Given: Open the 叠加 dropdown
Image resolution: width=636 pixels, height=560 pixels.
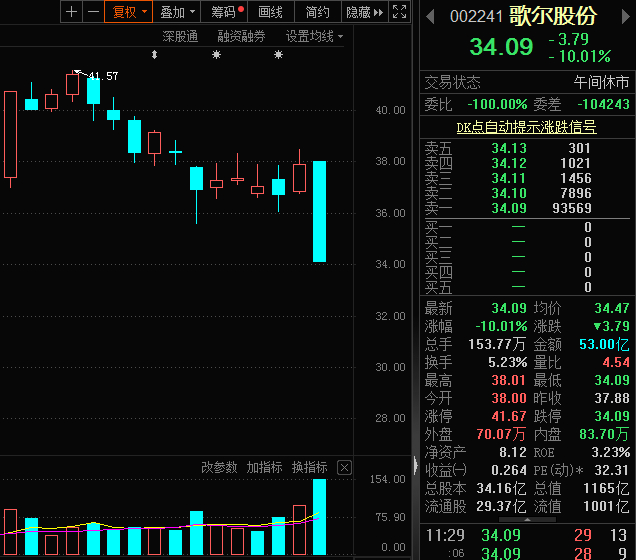Looking at the screenshot, I should click(x=177, y=12).
